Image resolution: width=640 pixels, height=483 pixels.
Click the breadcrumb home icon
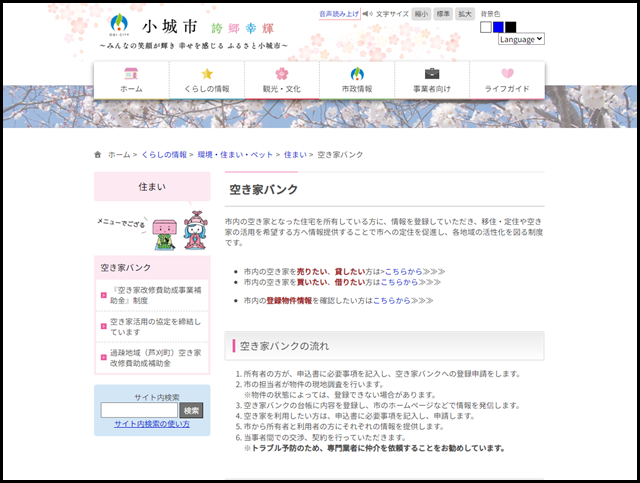pyautogui.click(x=98, y=154)
